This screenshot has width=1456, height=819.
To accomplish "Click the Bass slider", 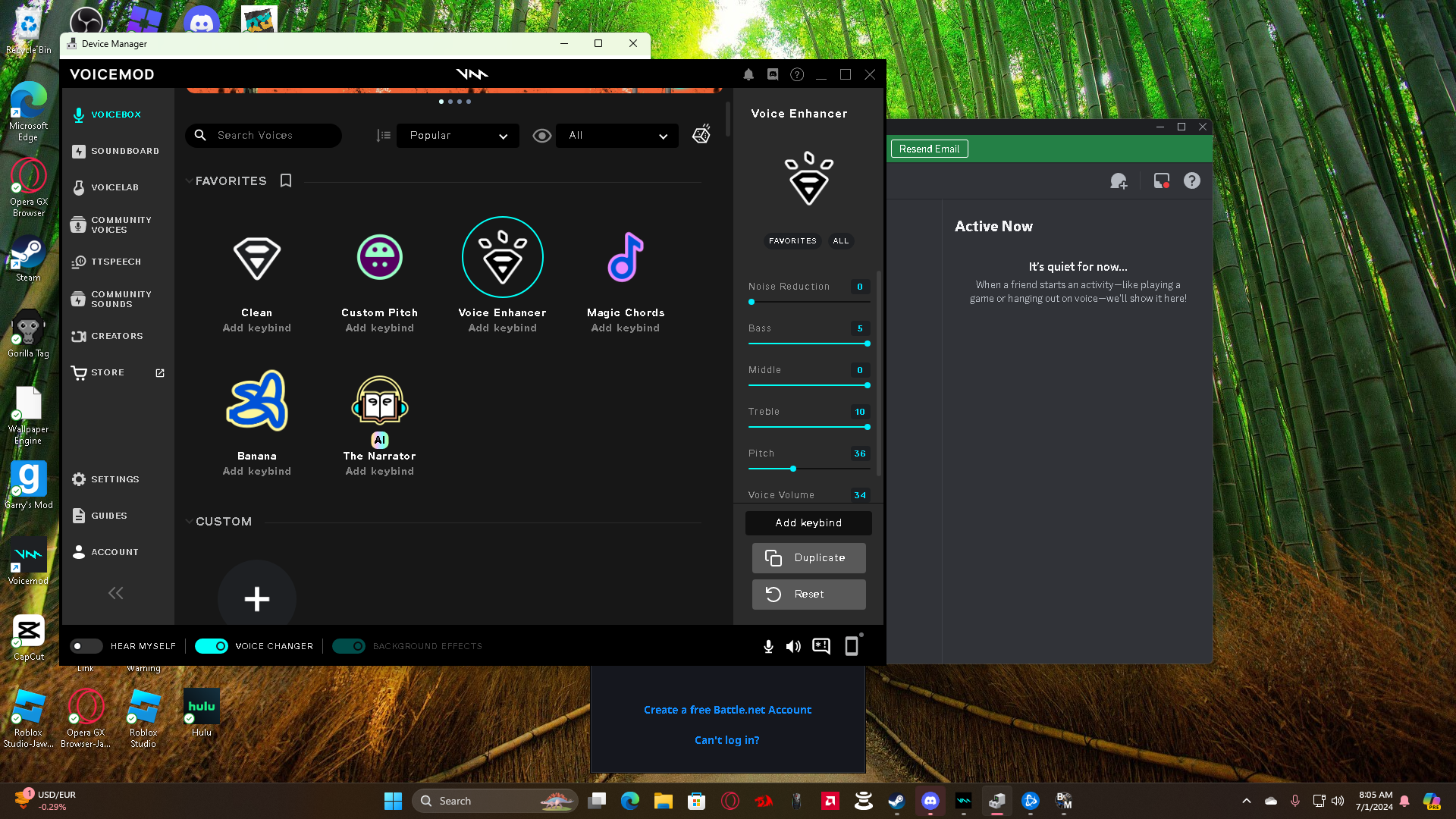I will pyautogui.click(x=808, y=344).
